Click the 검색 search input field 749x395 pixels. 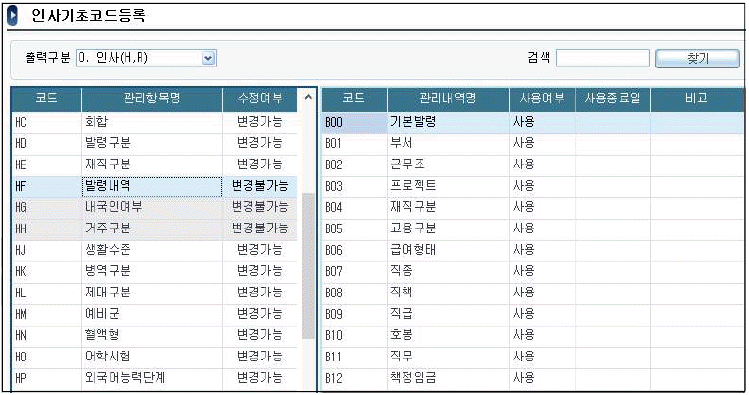602,58
